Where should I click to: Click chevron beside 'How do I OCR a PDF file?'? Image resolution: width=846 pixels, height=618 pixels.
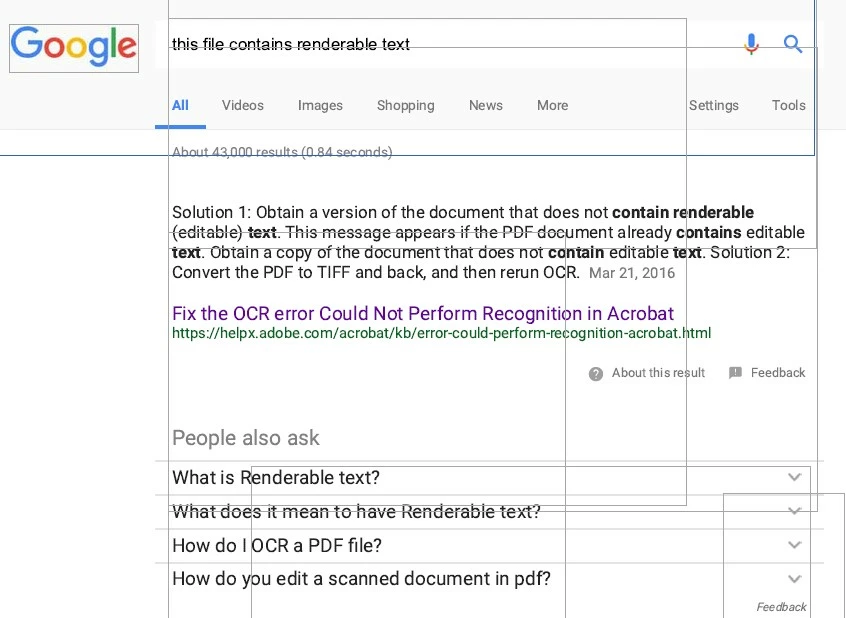point(794,545)
